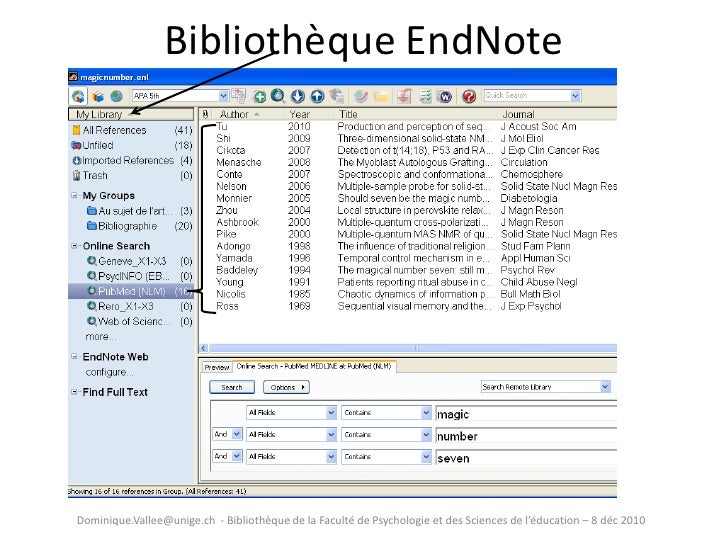Viewport: 728px width, 546px height.
Task: Click the Rero_X1-X3 search icon
Action: [92, 306]
